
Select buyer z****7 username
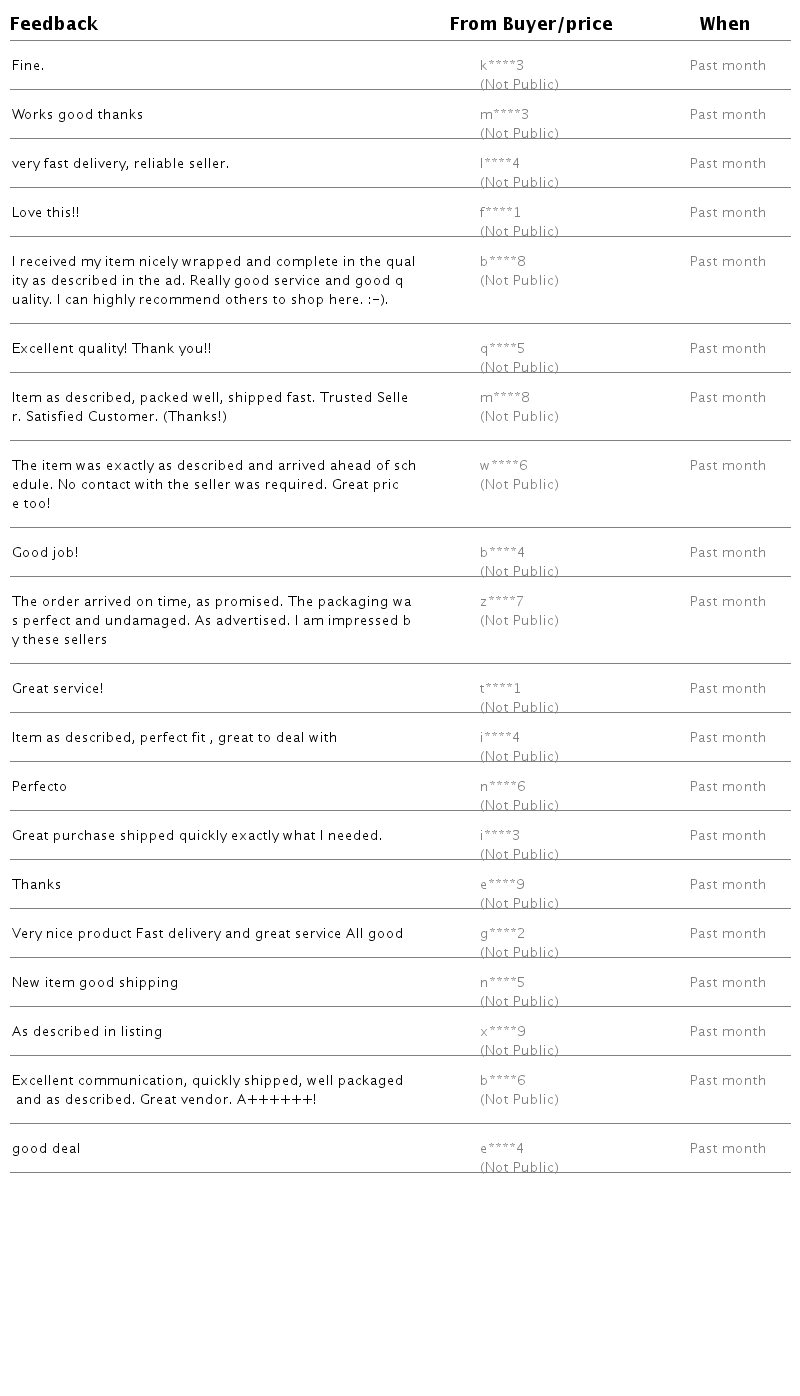coord(502,602)
